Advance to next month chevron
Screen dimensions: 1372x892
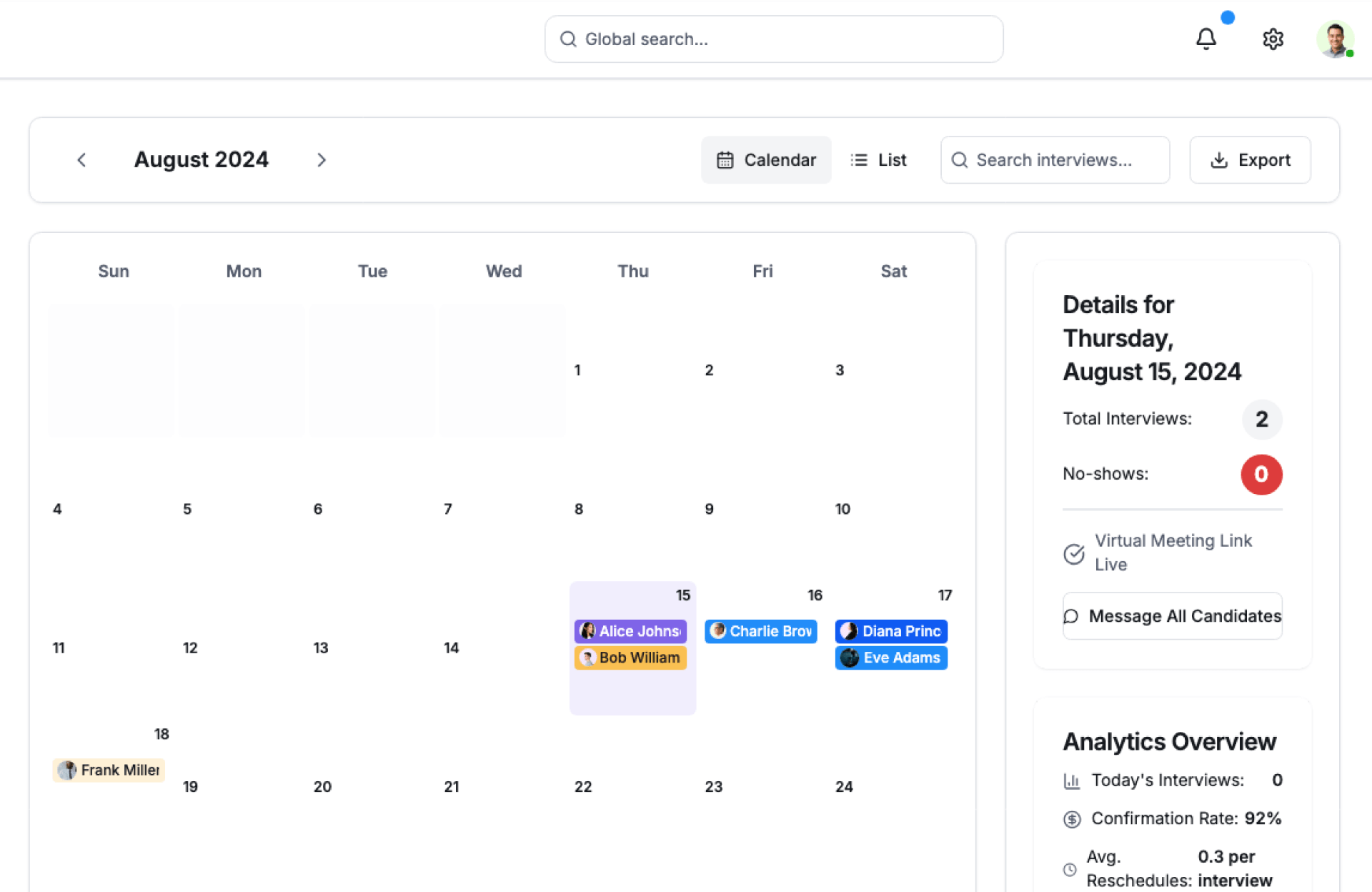coord(321,160)
